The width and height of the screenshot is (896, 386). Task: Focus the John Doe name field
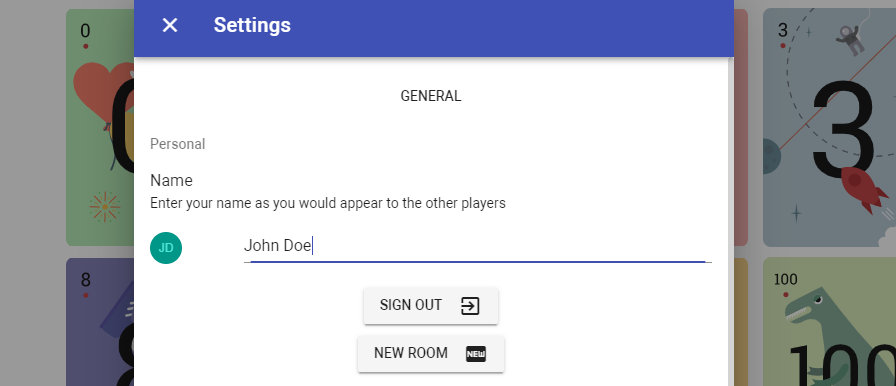click(x=478, y=246)
